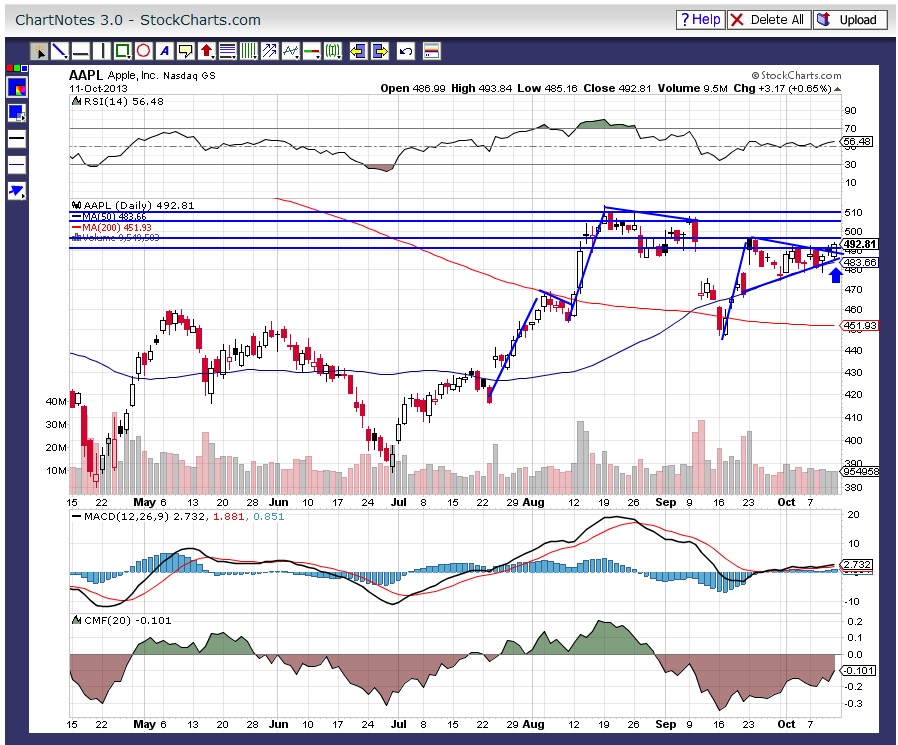The height and width of the screenshot is (745, 898).
Task: Select the red ellipse shape tool
Action: (x=143, y=52)
